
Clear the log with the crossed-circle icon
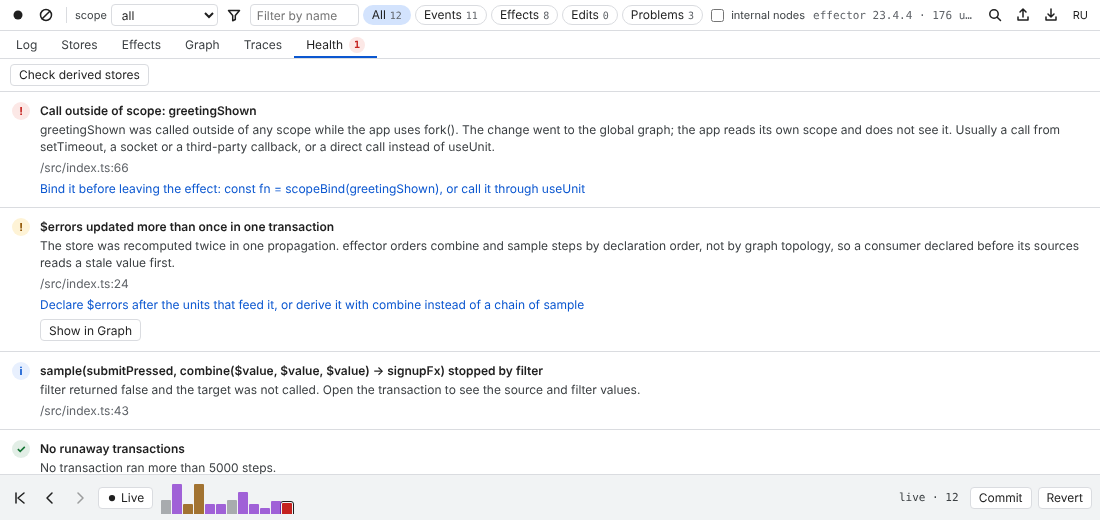tap(46, 15)
